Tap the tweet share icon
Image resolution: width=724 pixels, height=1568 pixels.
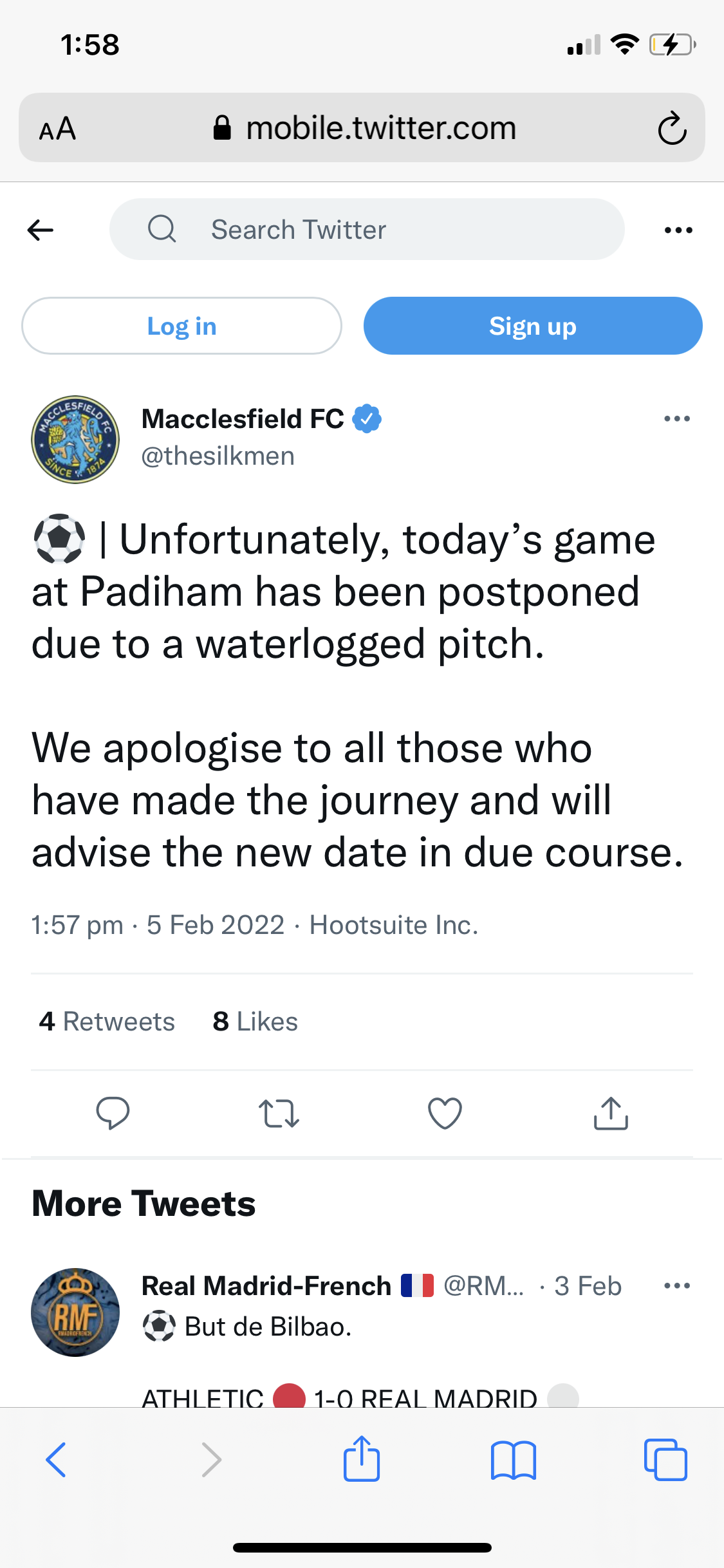click(x=611, y=1113)
